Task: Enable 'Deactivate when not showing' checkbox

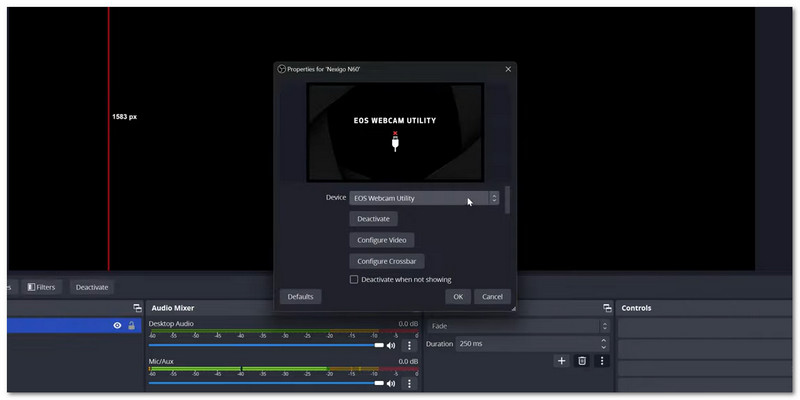Action: [354, 280]
